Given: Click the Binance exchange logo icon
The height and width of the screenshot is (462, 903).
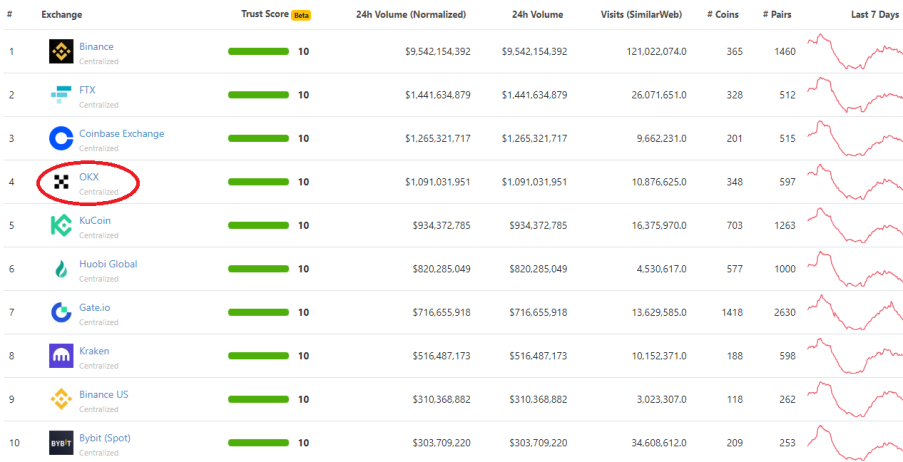Looking at the screenshot, I should coord(61,51).
